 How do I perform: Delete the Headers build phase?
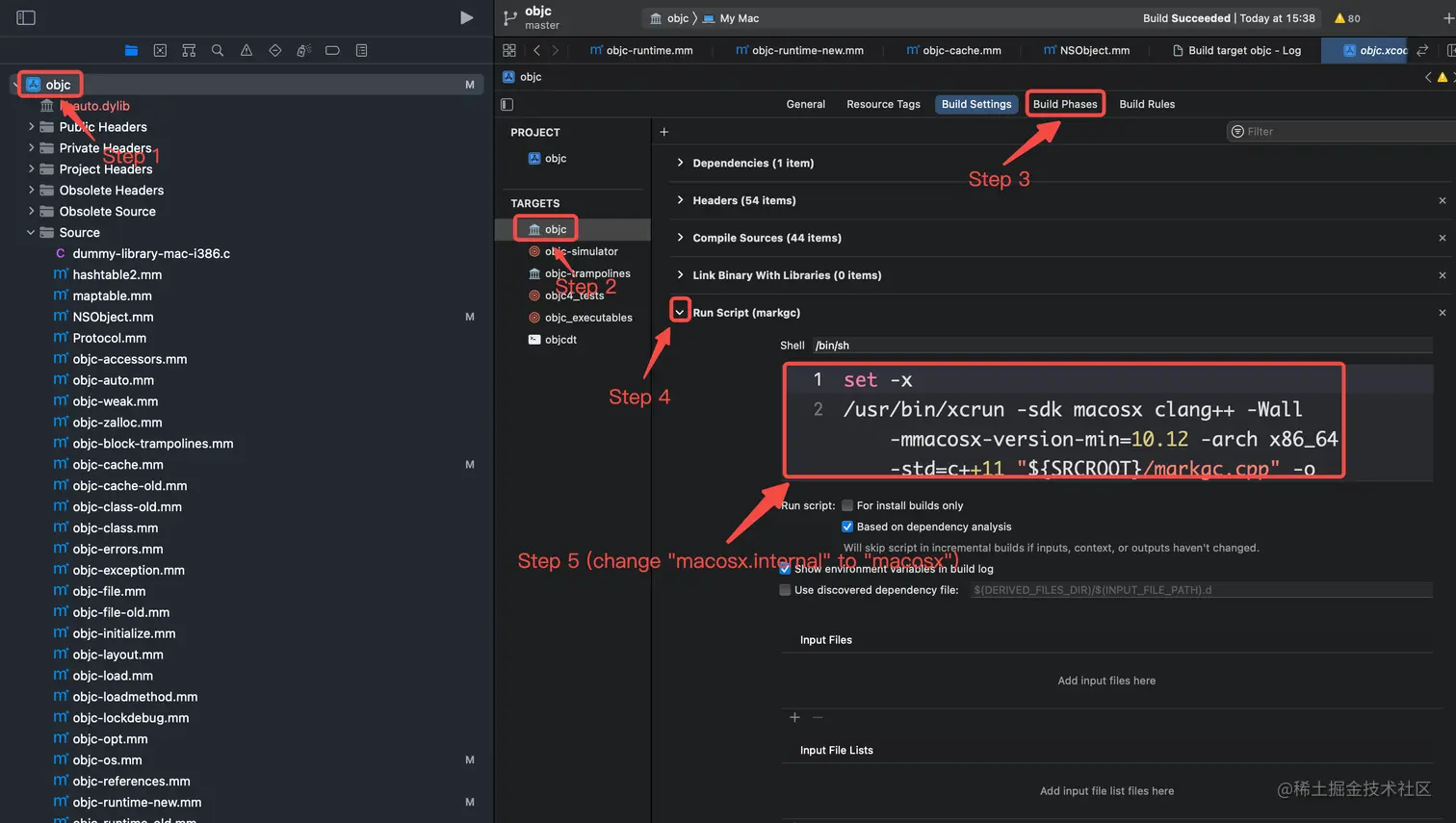pyautogui.click(x=1442, y=200)
